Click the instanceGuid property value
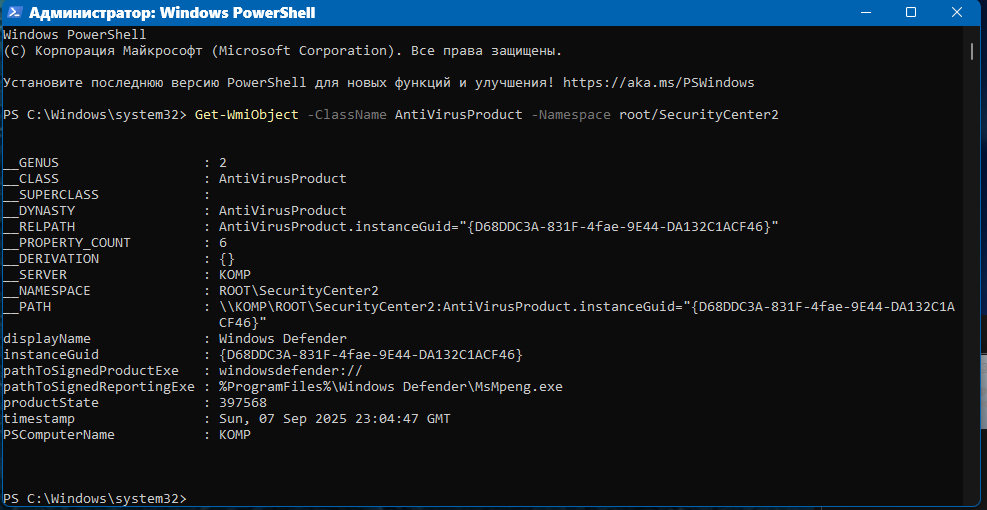The width and height of the screenshot is (987, 510). click(370, 355)
